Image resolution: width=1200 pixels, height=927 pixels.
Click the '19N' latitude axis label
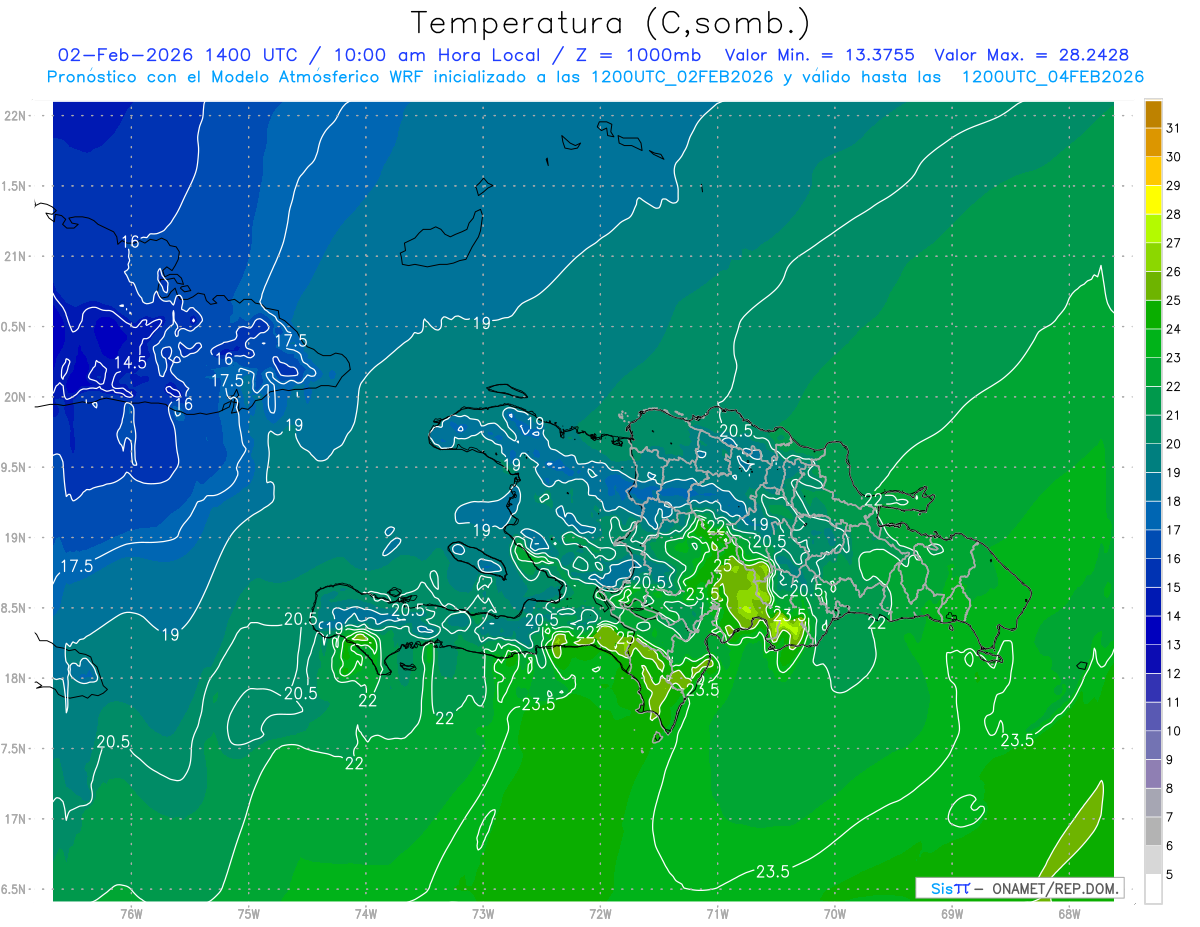[15, 538]
